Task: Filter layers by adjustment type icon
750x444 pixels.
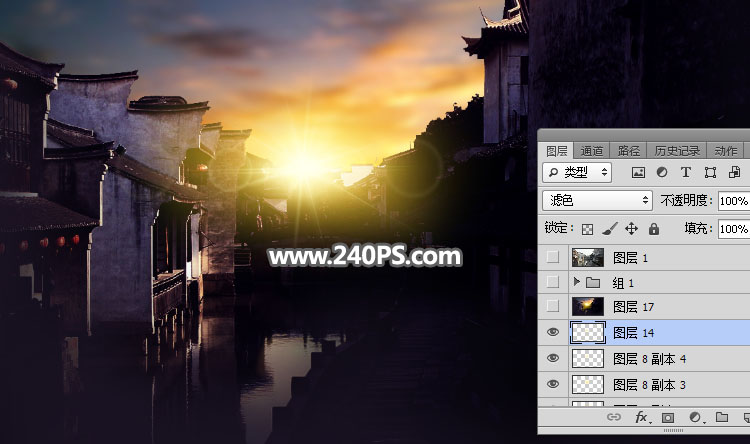Action: pos(662,172)
